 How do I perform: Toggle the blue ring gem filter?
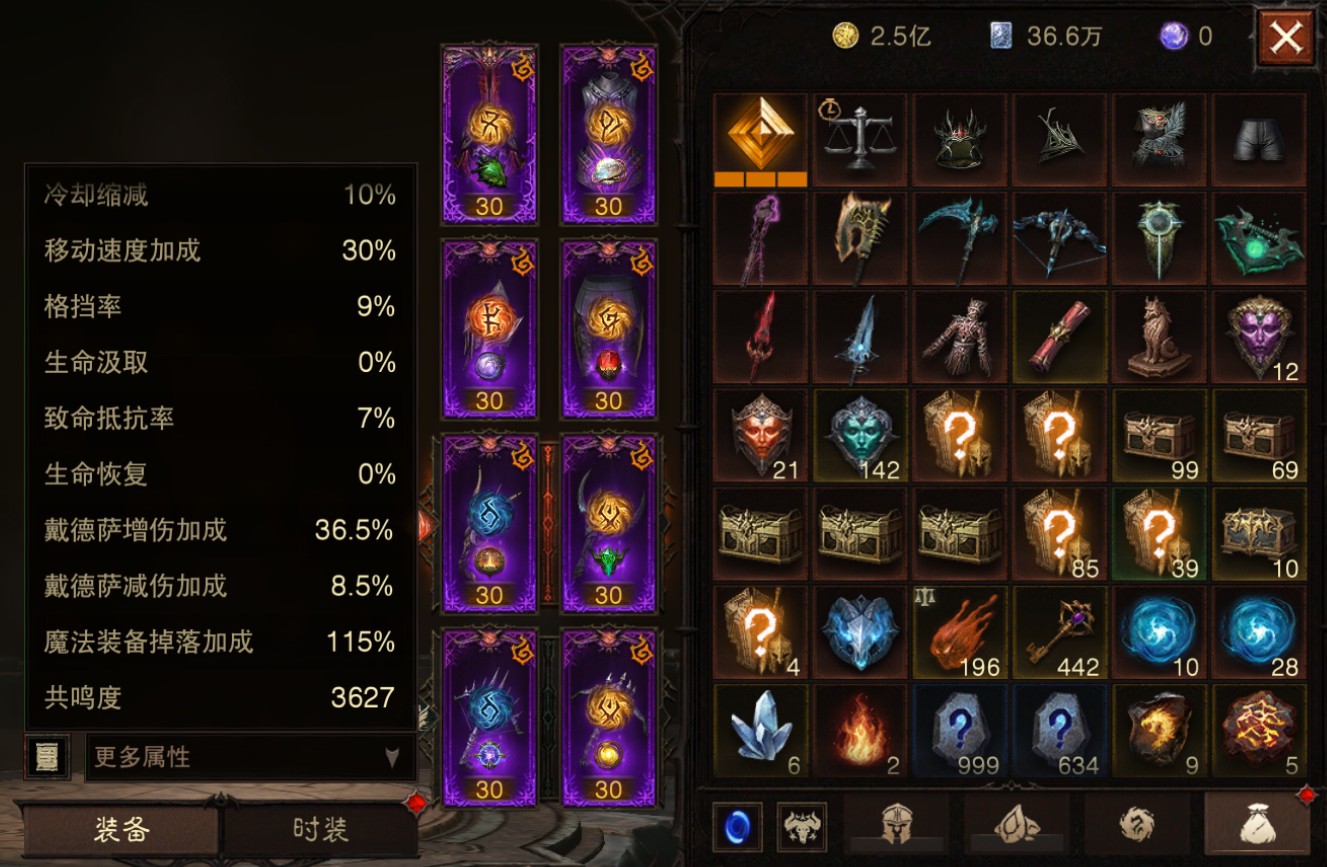point(737,827)
